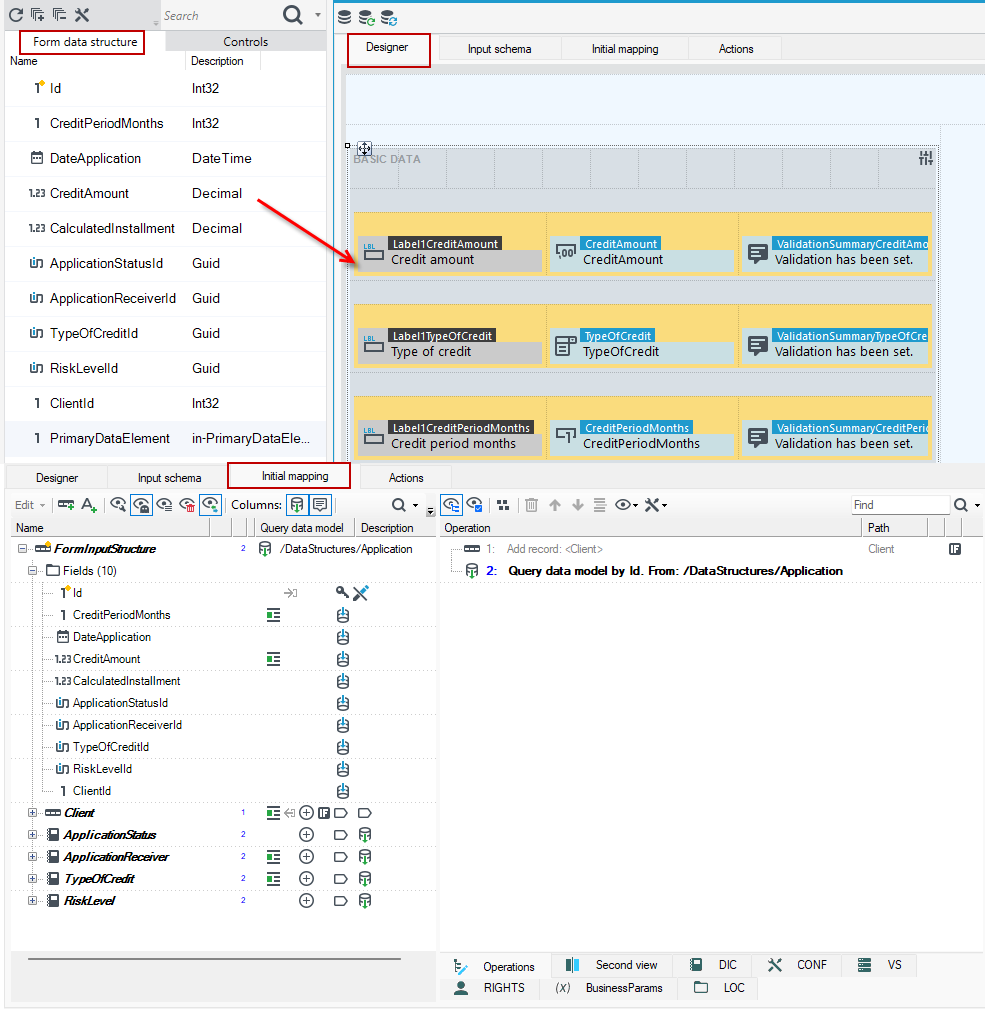Click the refresh icon above Form data structure
This screenshot has height=1010, width=985.
tap(15, 15)
